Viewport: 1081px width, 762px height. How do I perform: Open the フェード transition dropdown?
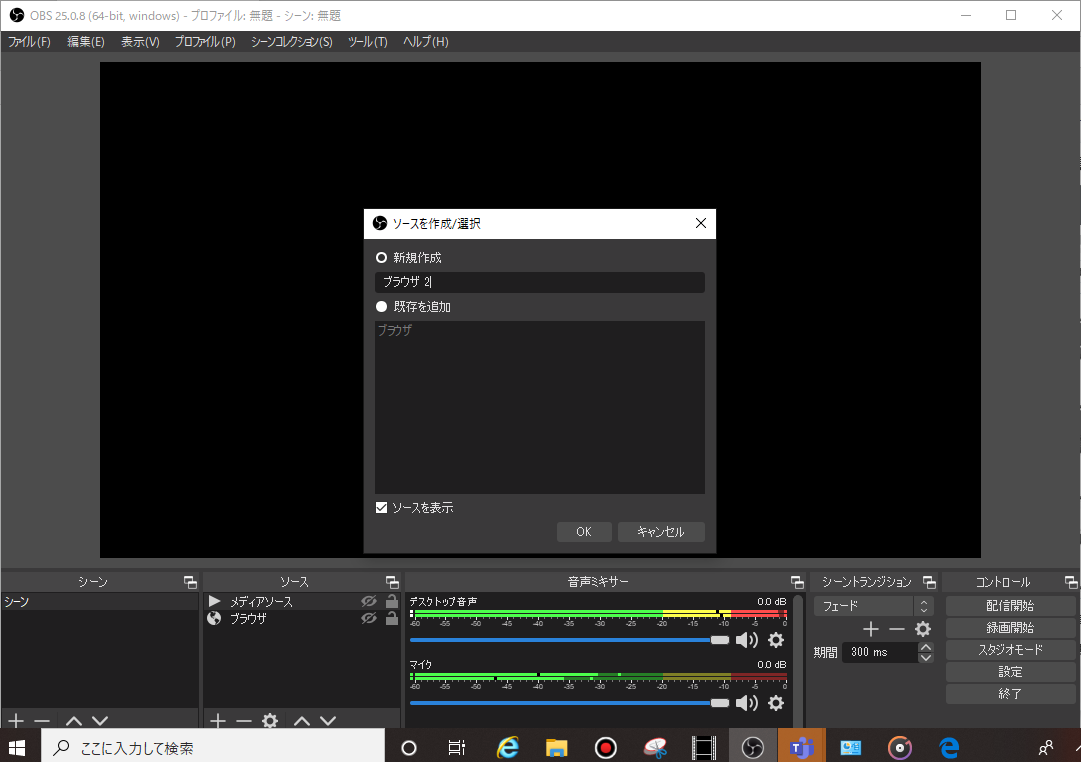coord(873,605)
